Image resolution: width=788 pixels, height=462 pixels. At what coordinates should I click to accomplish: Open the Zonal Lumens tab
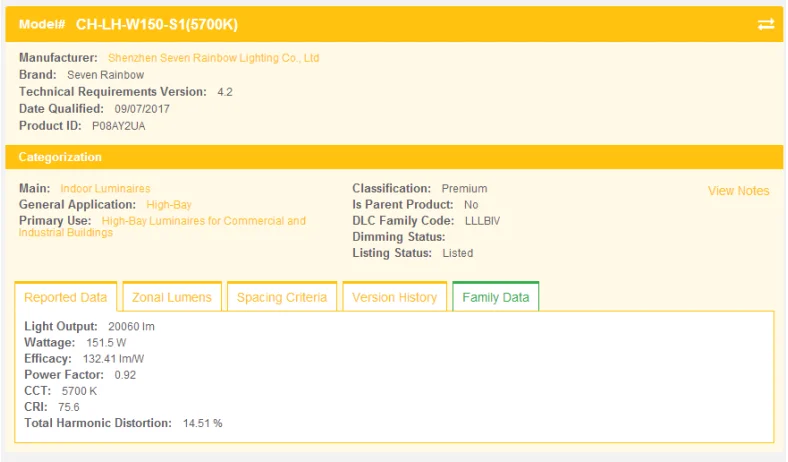coord(172,297)
